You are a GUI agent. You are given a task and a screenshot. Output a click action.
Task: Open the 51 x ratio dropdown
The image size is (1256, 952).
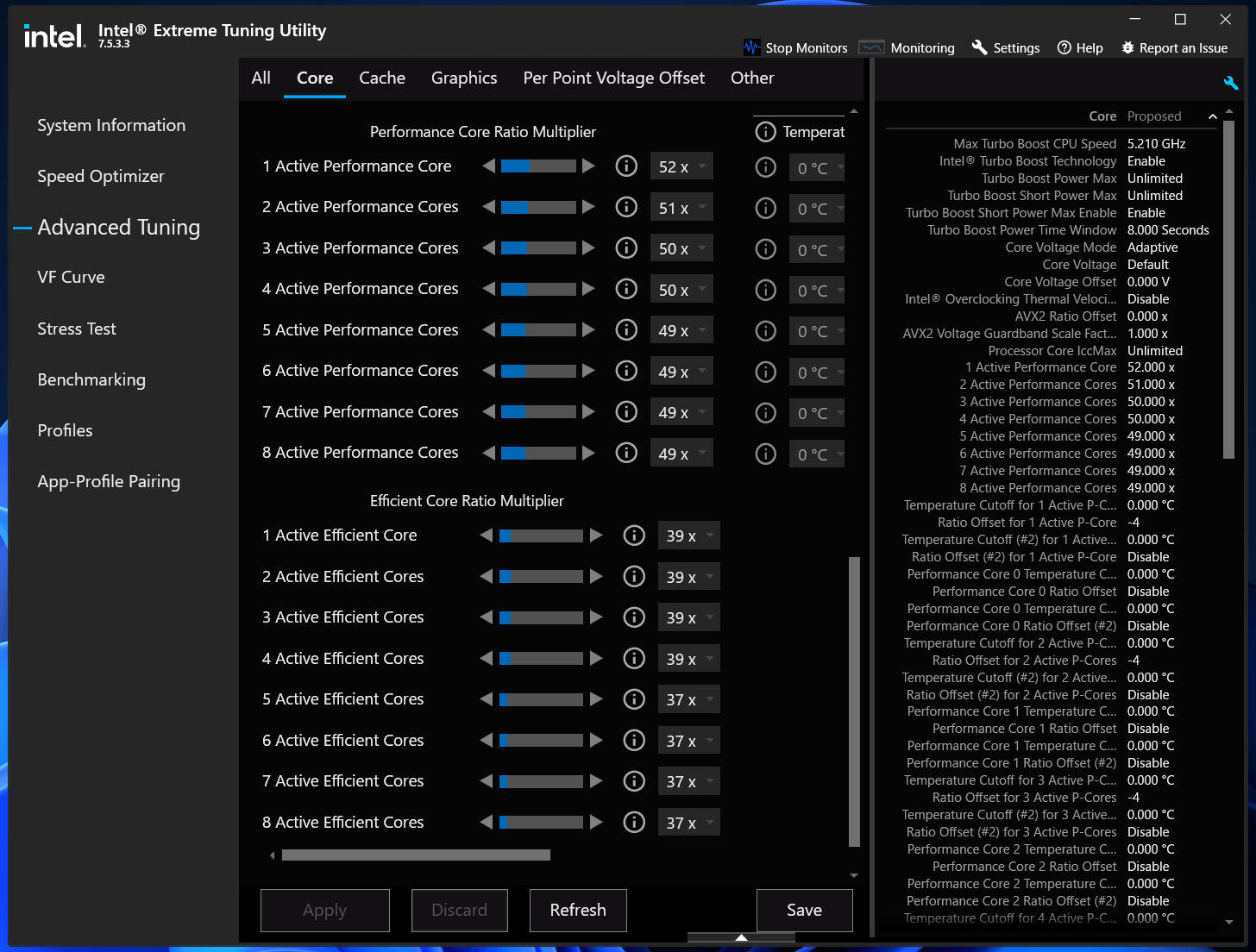point(681,208)
